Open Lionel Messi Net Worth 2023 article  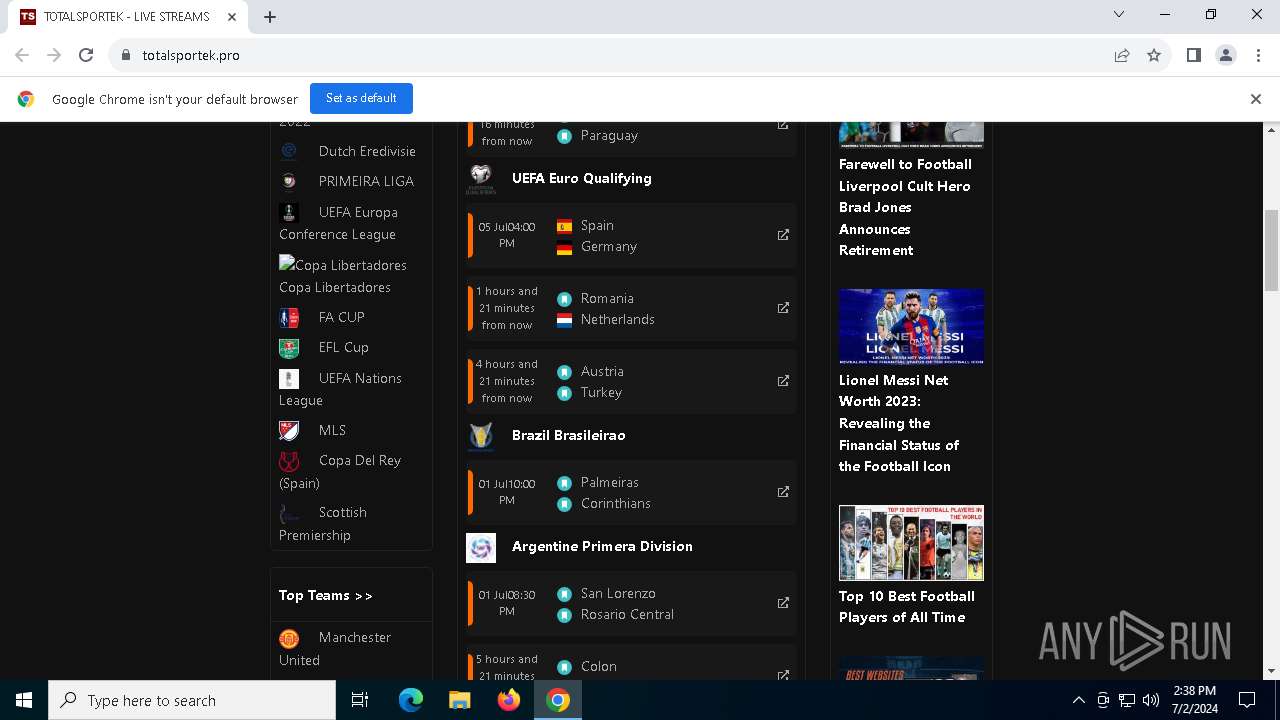click(x=898, y=423)
